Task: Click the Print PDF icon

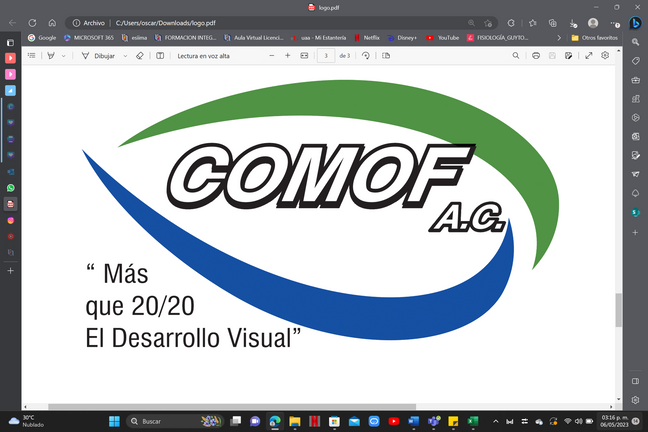Action: (x=537, y=56)
